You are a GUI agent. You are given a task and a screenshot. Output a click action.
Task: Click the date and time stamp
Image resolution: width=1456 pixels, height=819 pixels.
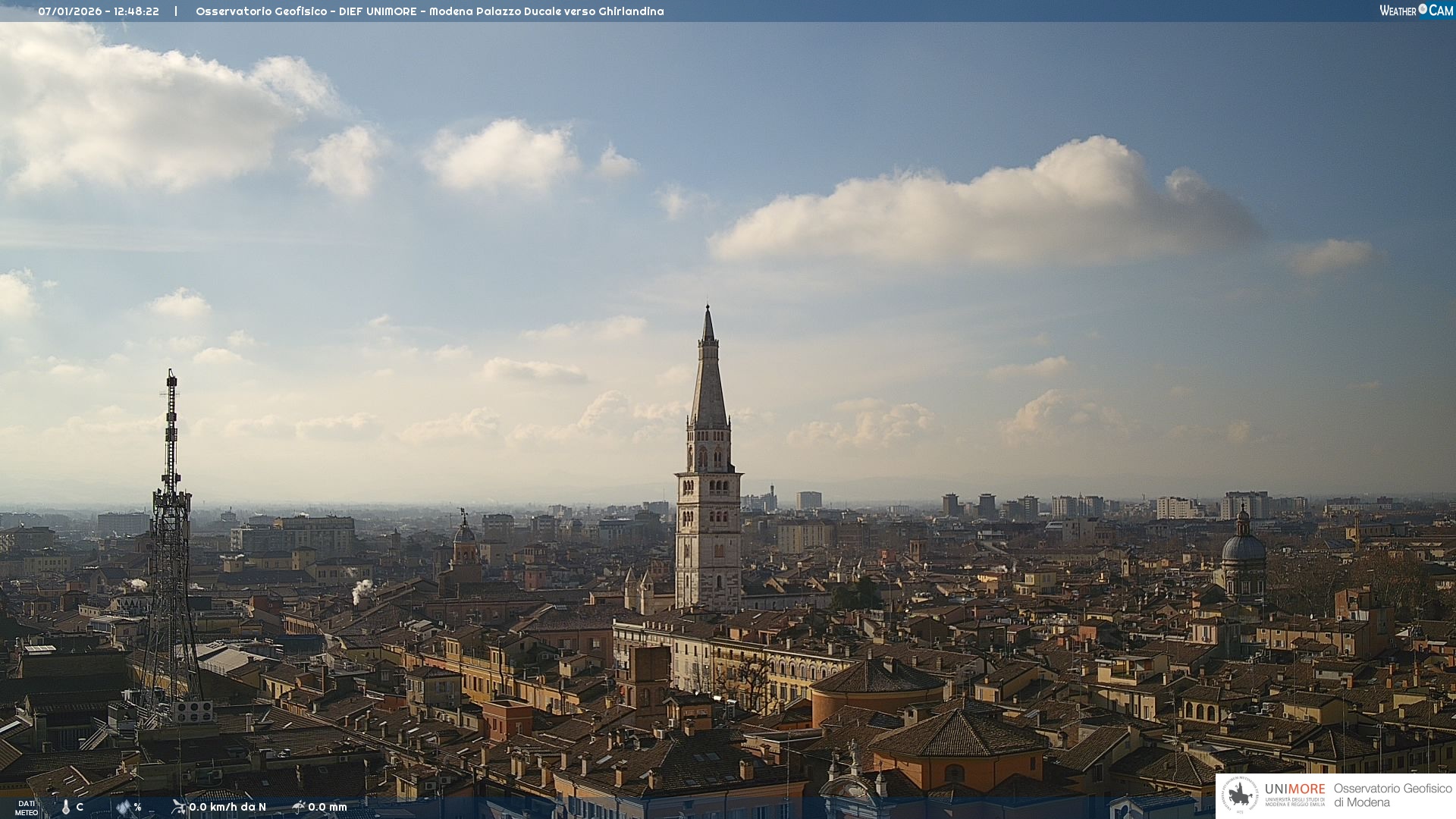(99, 11)
